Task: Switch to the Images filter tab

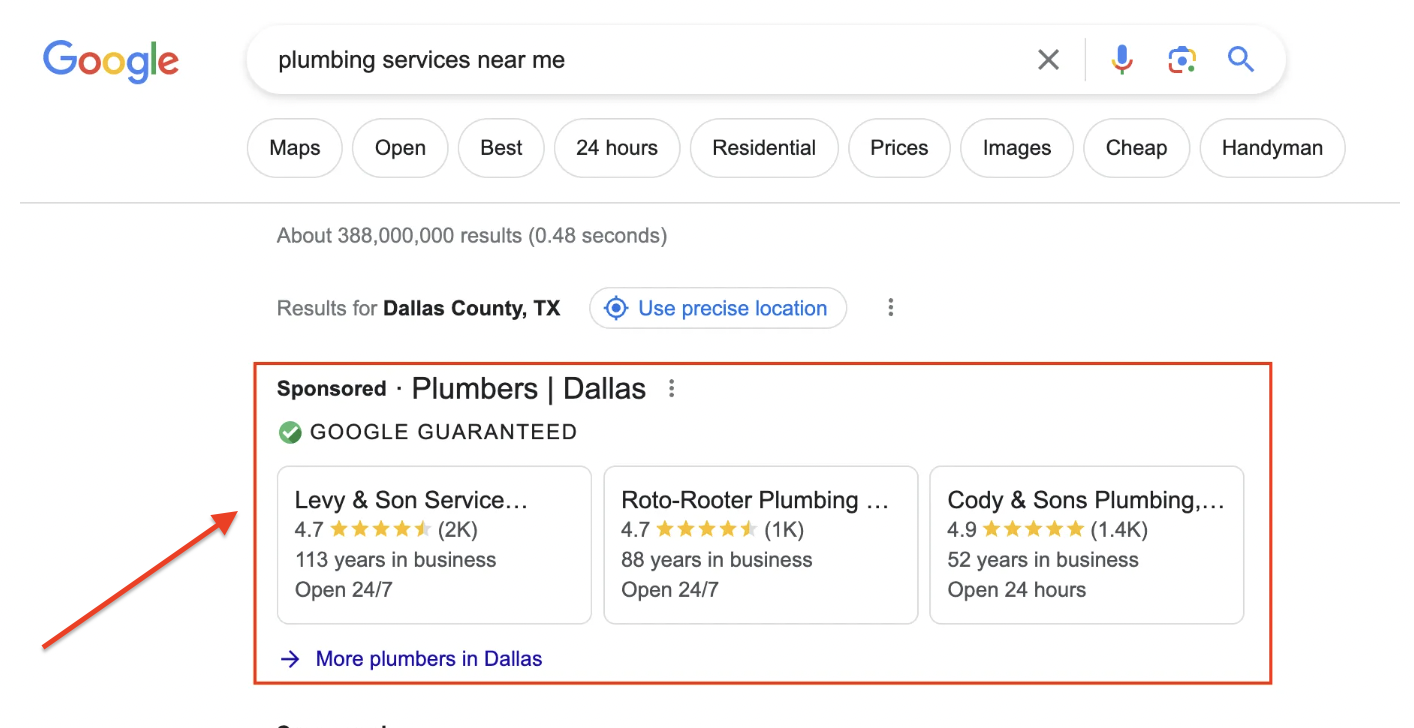Action: [x=1016, y=147]
